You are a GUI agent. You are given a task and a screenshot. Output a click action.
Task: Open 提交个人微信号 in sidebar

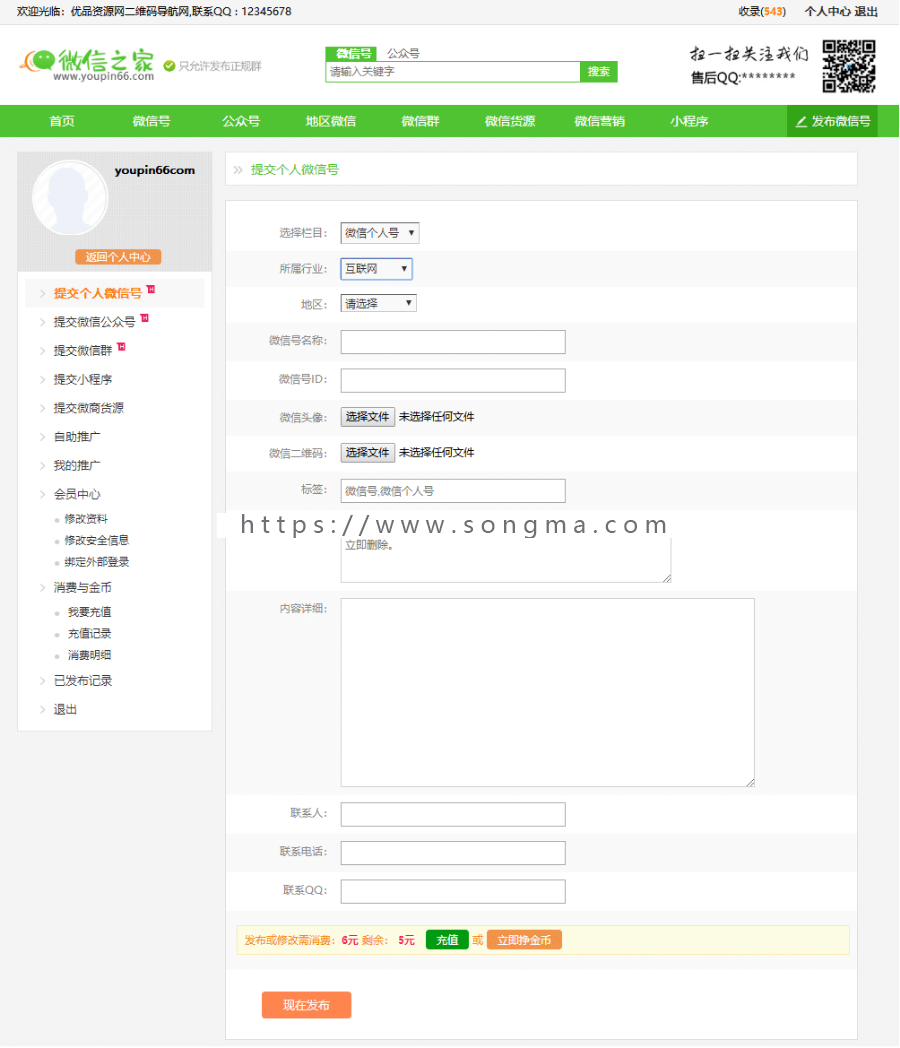[98, 293]
